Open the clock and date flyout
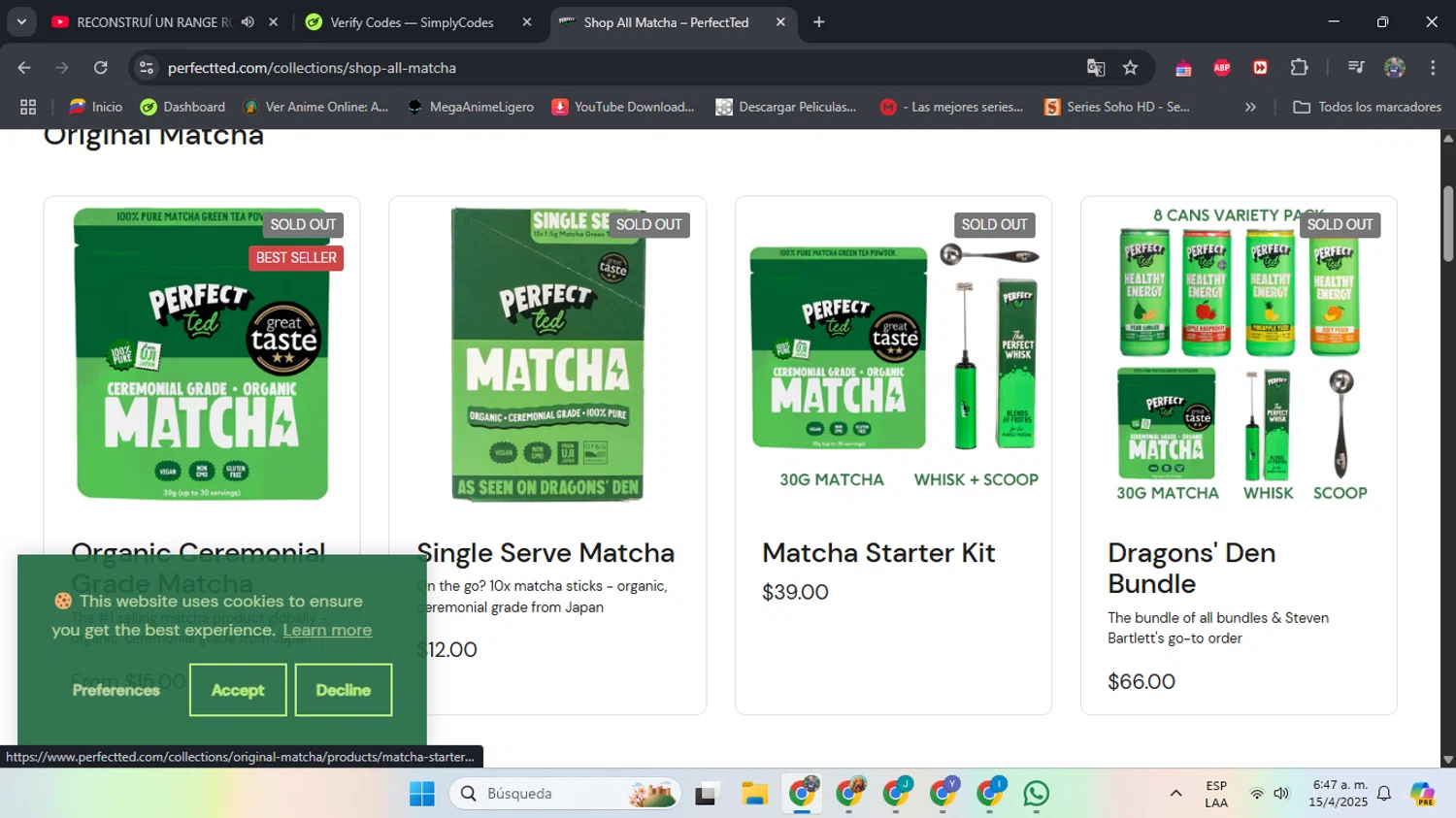 (1338, 794)
